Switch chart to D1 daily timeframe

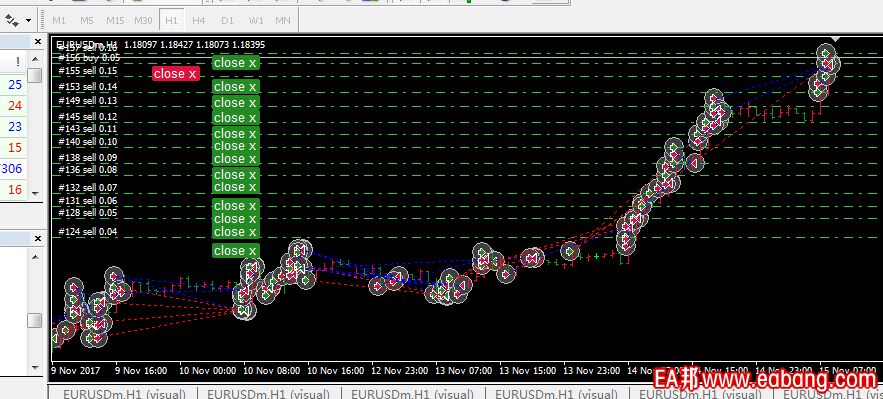point(227,21)
